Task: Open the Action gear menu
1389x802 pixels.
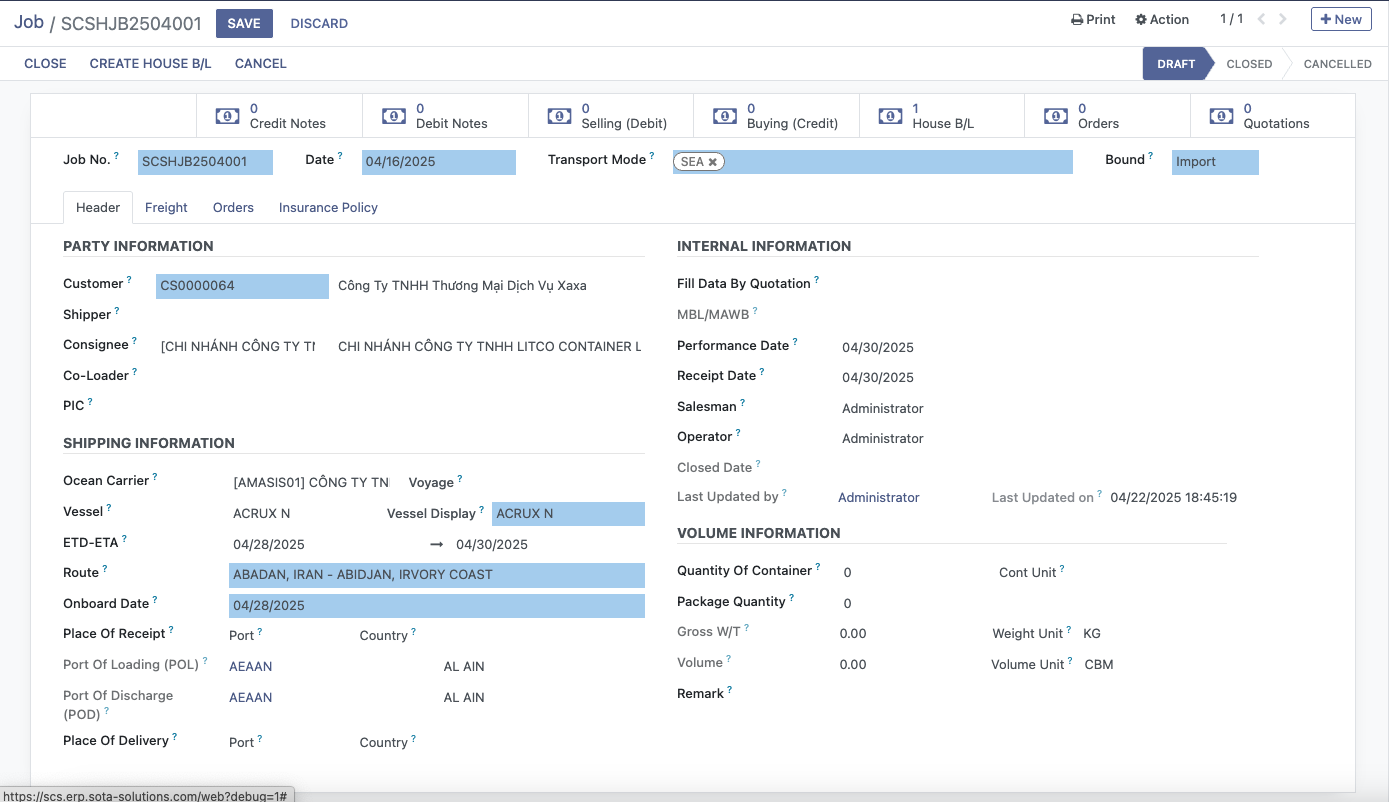Action: tap(1162, 19)
